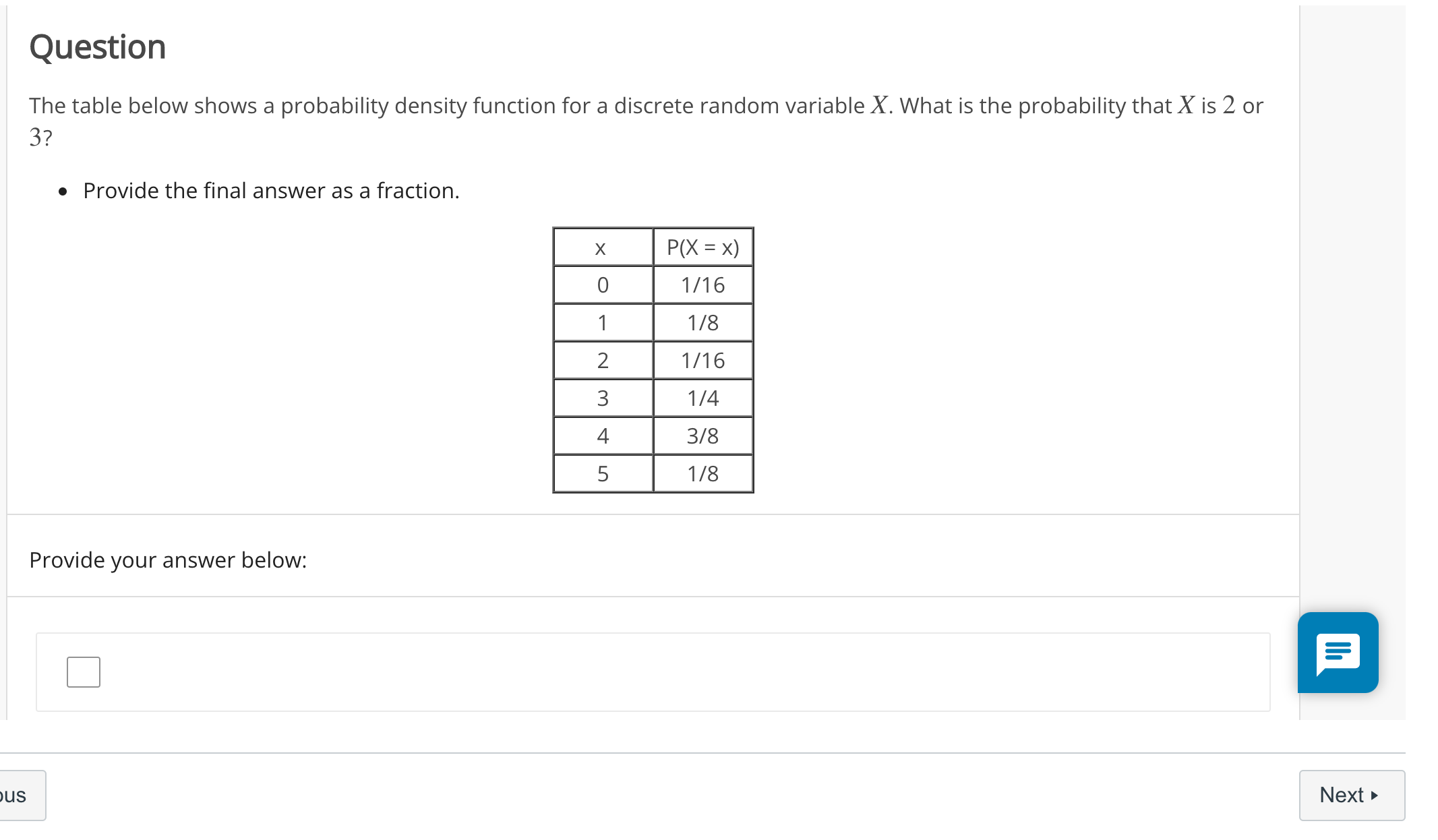Select the 3/8 value in the table
1438x840 pixels.
(702, 436)
